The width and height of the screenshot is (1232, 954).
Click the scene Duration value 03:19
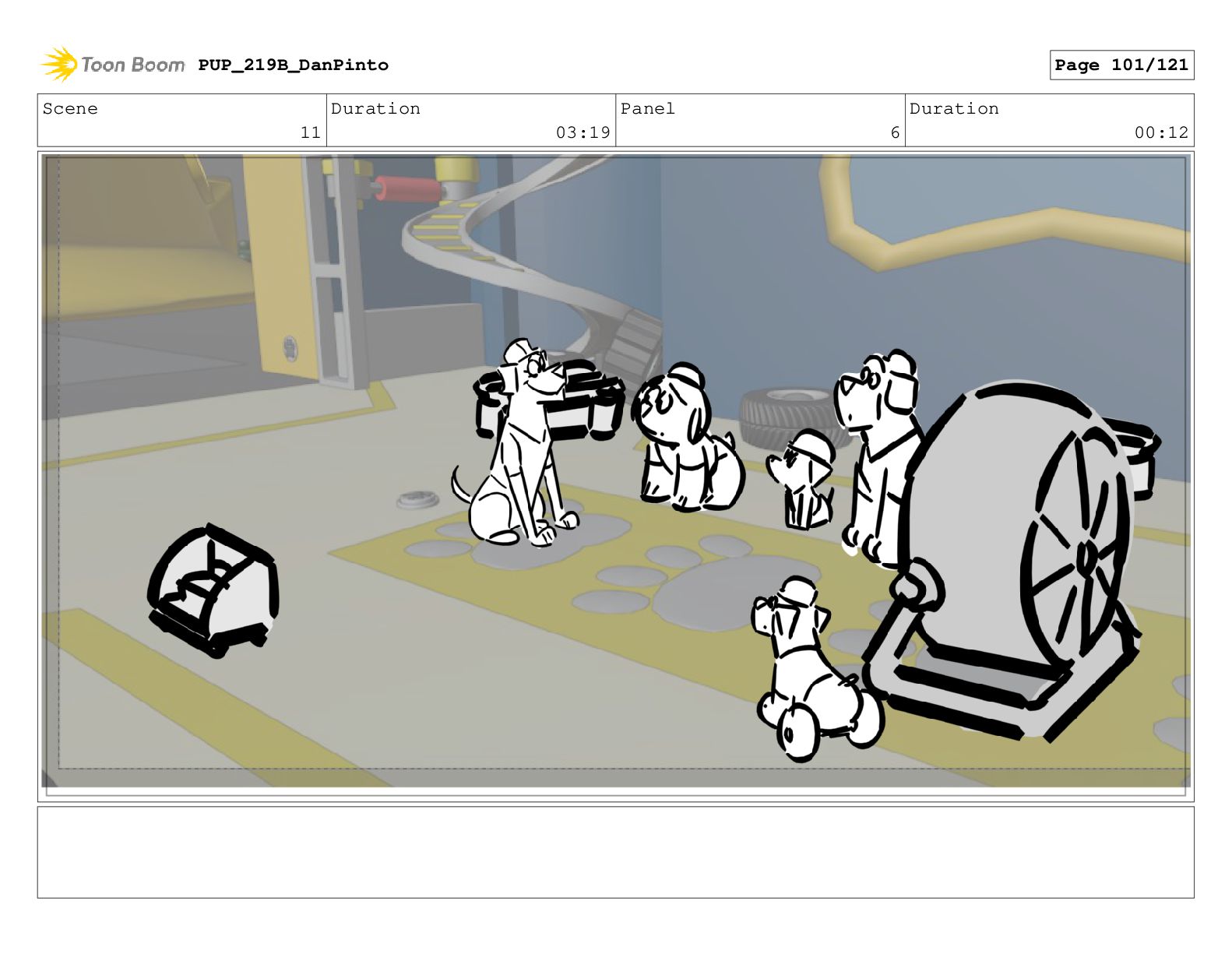click(x=583, y=132)
